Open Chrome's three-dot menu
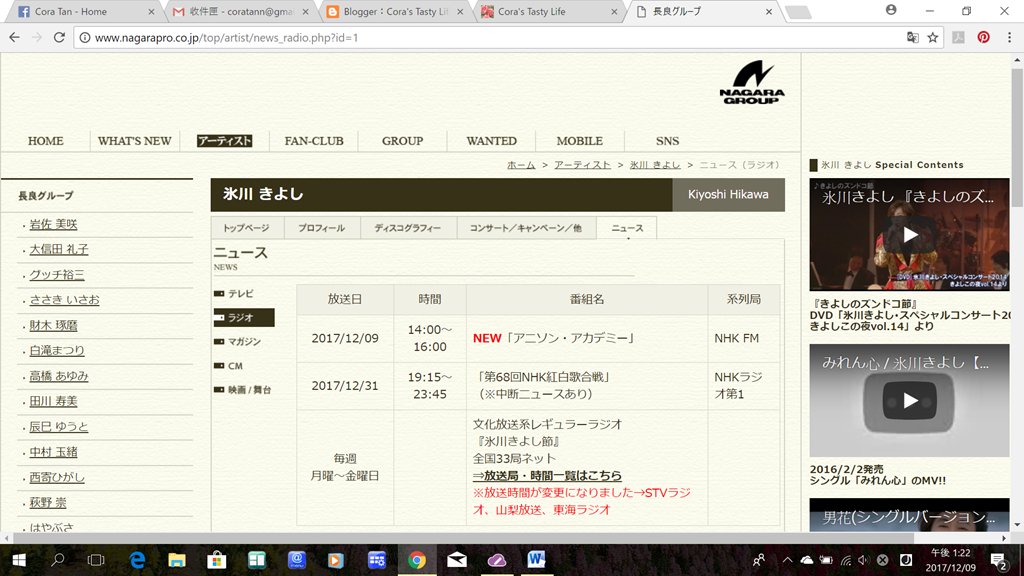 pos(1010,37)
